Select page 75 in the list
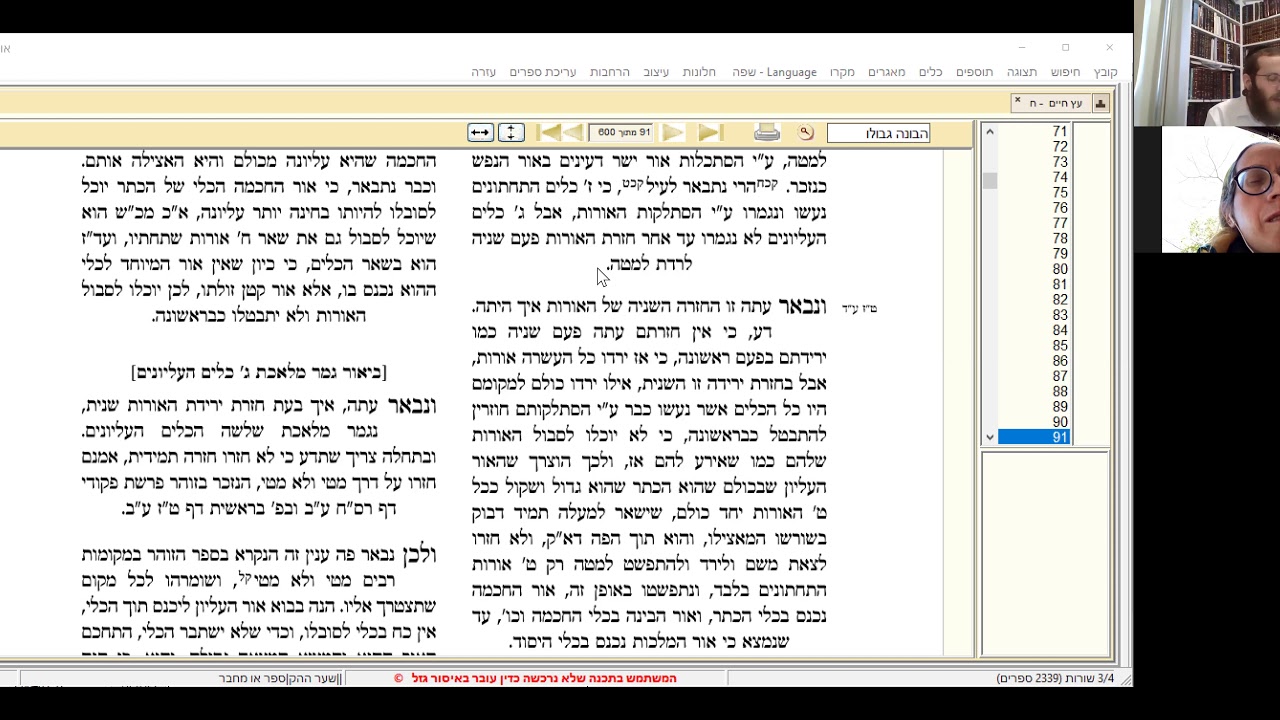 [x=1034, y=192]
